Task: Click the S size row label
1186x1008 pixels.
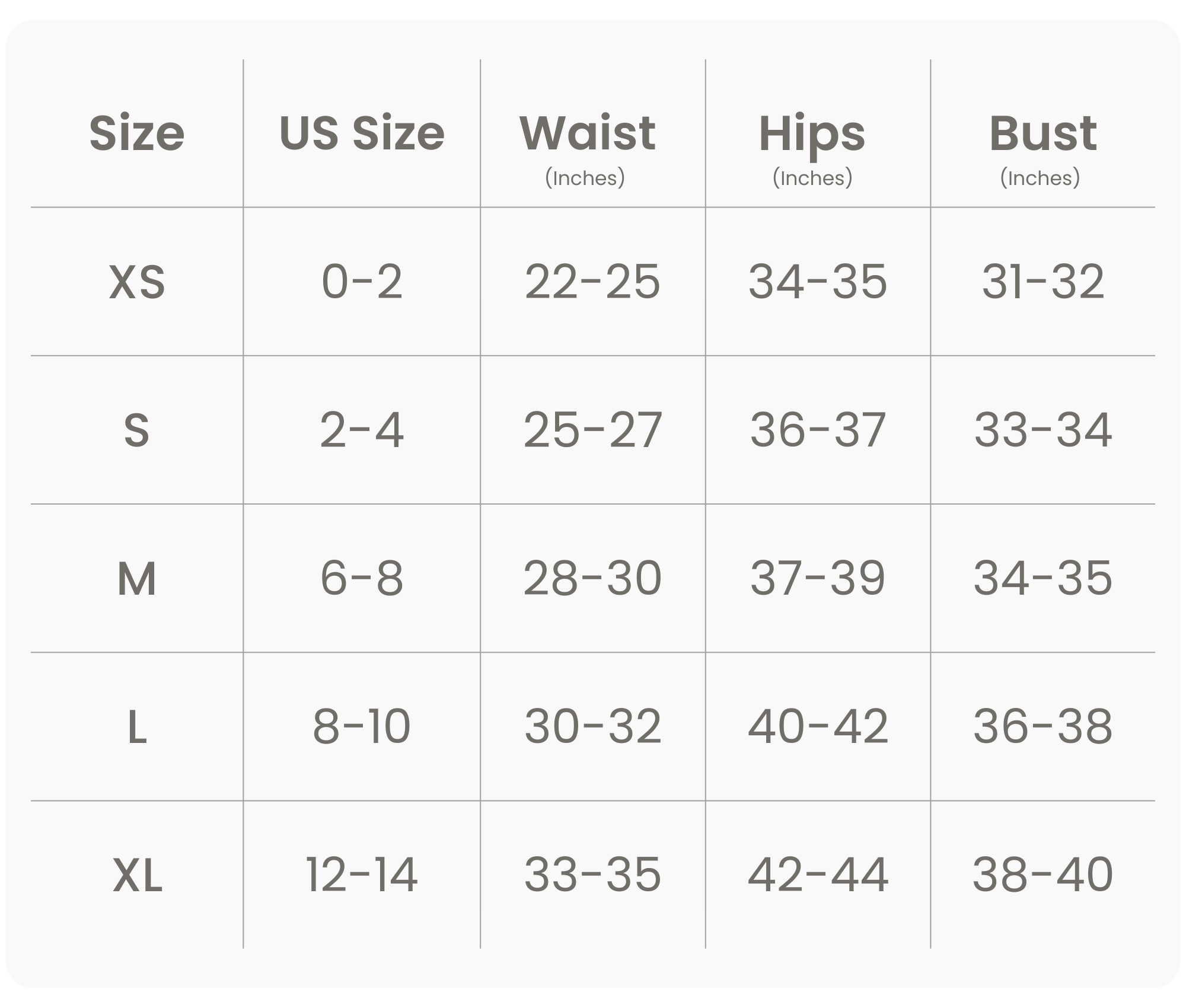Action: pos(137,430)
